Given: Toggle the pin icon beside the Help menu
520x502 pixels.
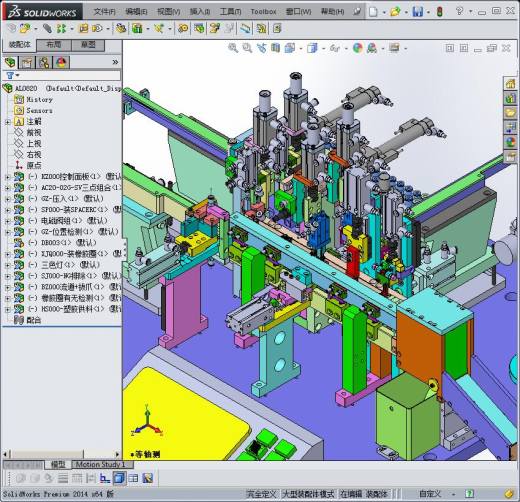Looking at the screenshot, I should (x=357, y=12).
